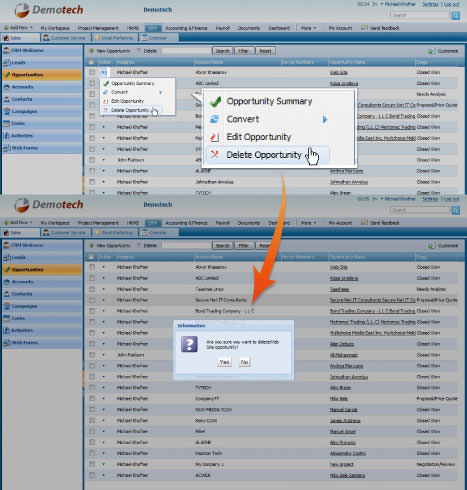Click the CRM Welcome sidebar icon, upper screenshot
467x490 pixels.
coord(7,50)
